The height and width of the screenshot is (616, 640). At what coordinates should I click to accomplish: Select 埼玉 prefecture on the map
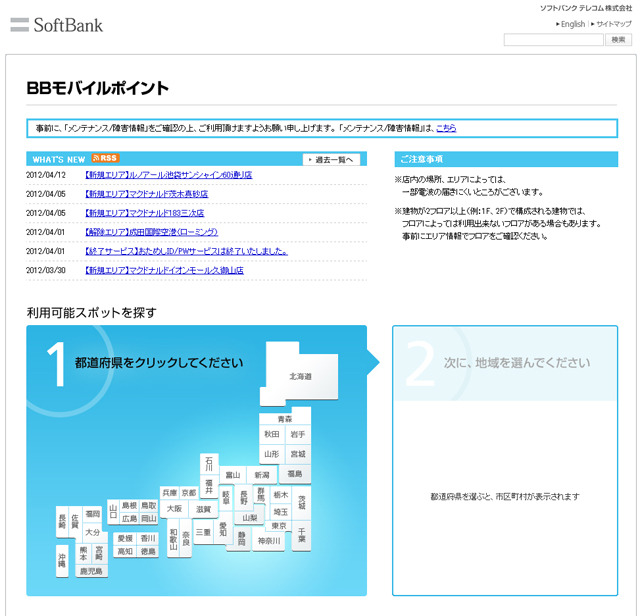(281, 512)
